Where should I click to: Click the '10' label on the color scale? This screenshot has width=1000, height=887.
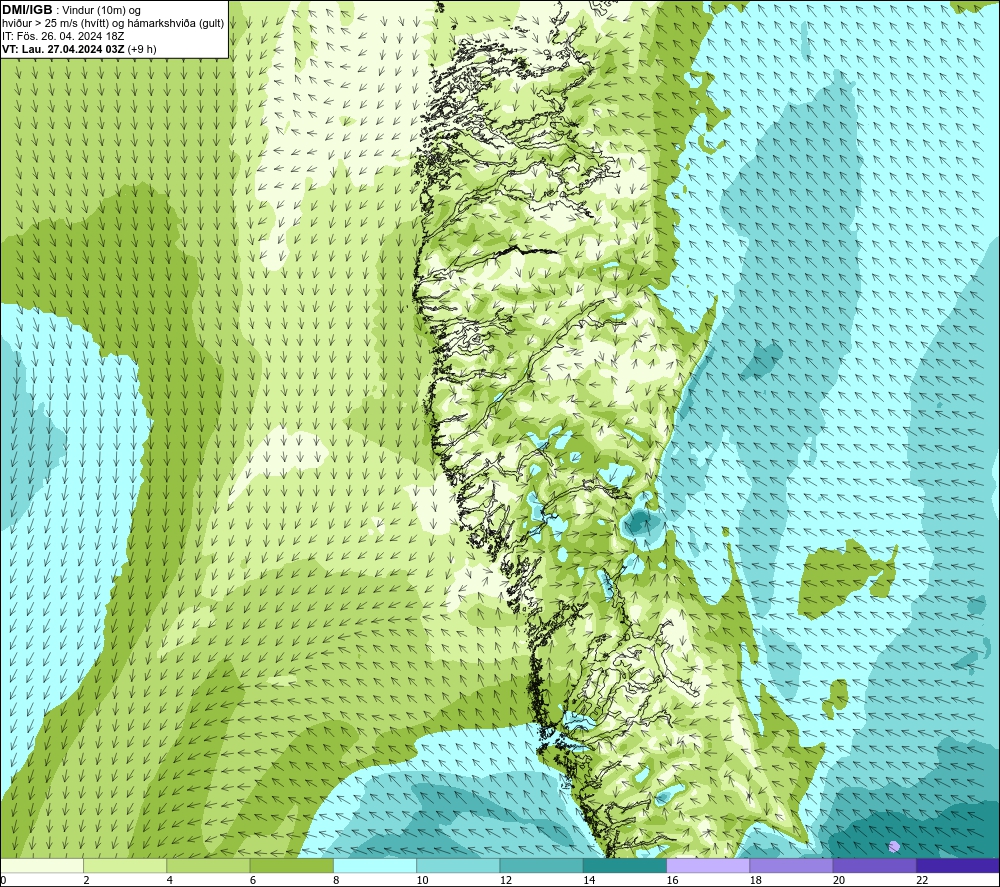click(423, 880)
